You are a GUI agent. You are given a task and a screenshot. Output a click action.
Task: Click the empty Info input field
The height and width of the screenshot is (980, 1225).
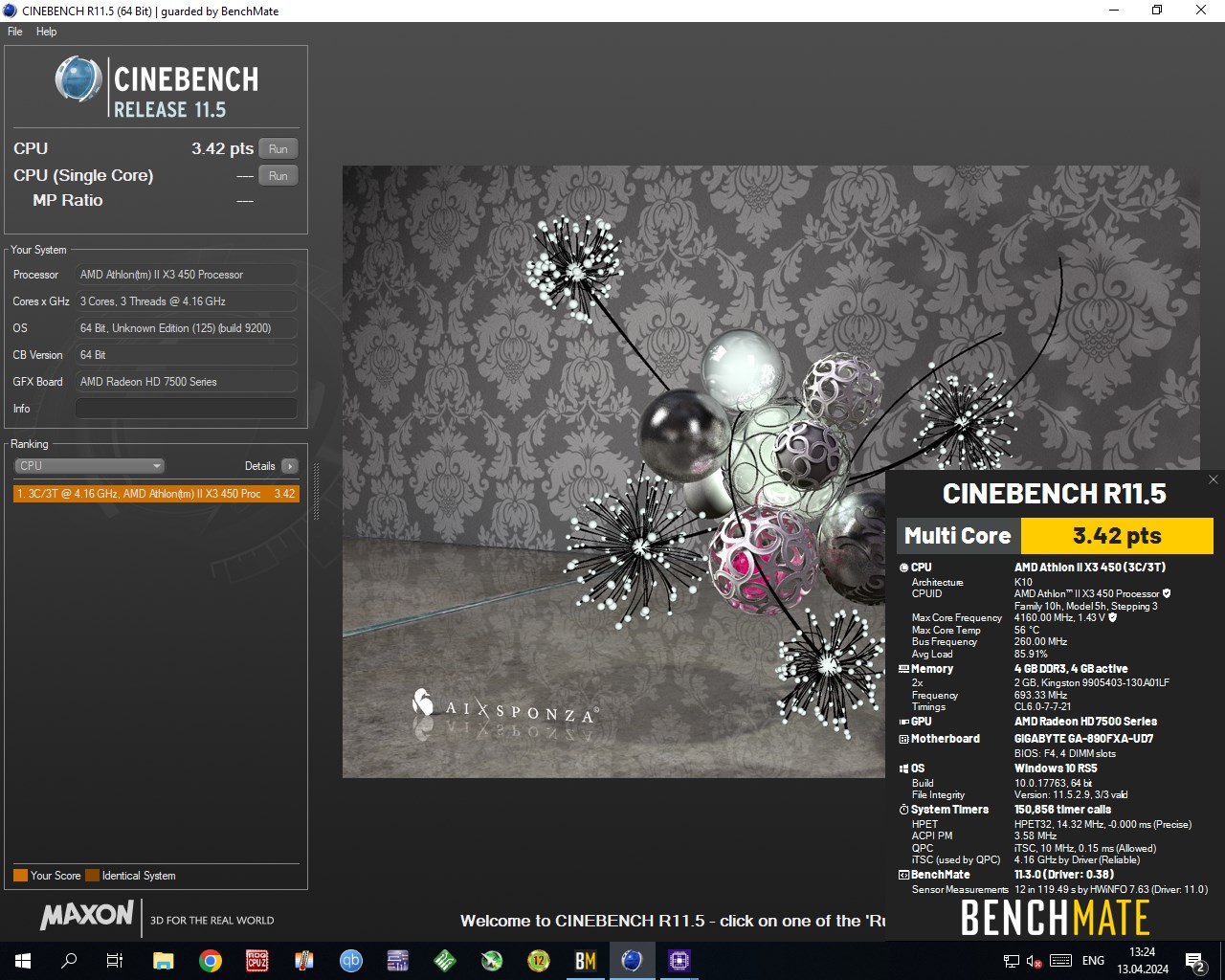pos(187,409)
